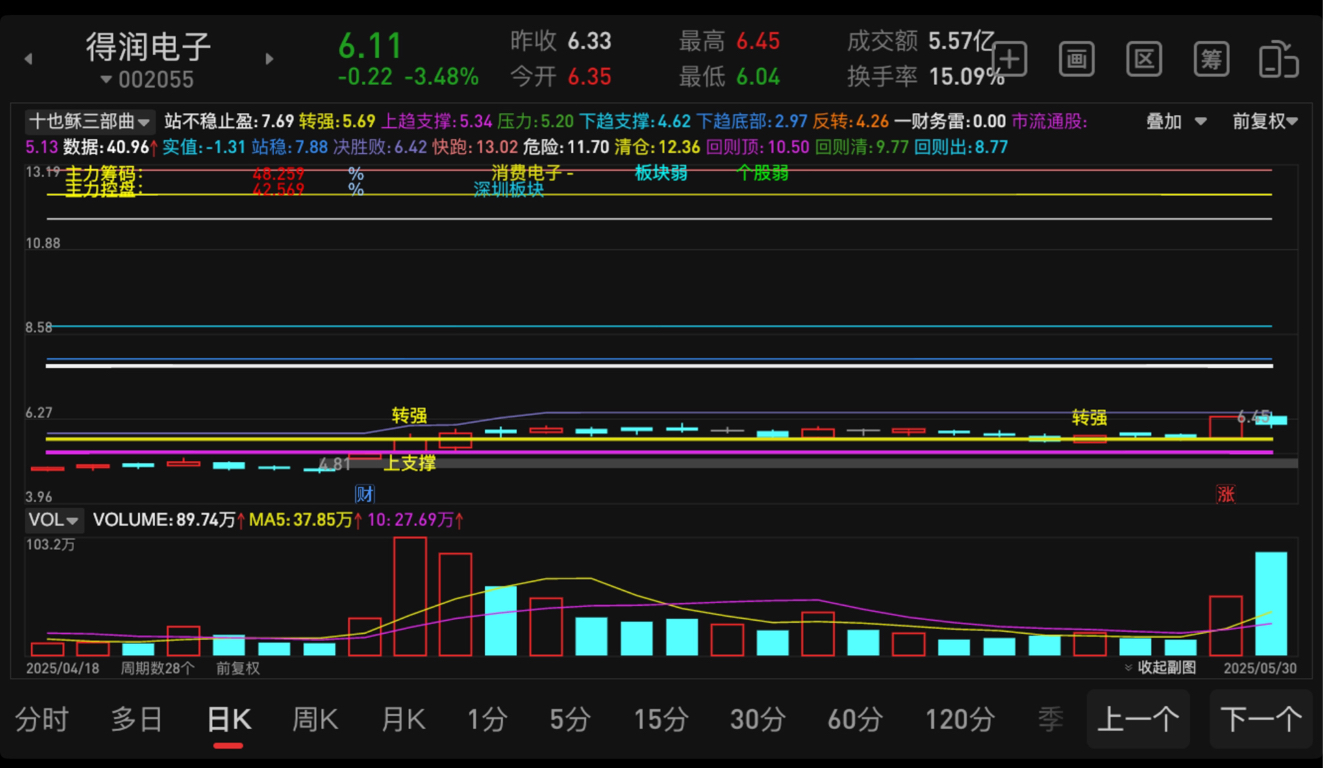The width and height of the screenshot is (1323, 768).
Task: Tap the 换手率 15.09% value
Action: click(966, 76)
